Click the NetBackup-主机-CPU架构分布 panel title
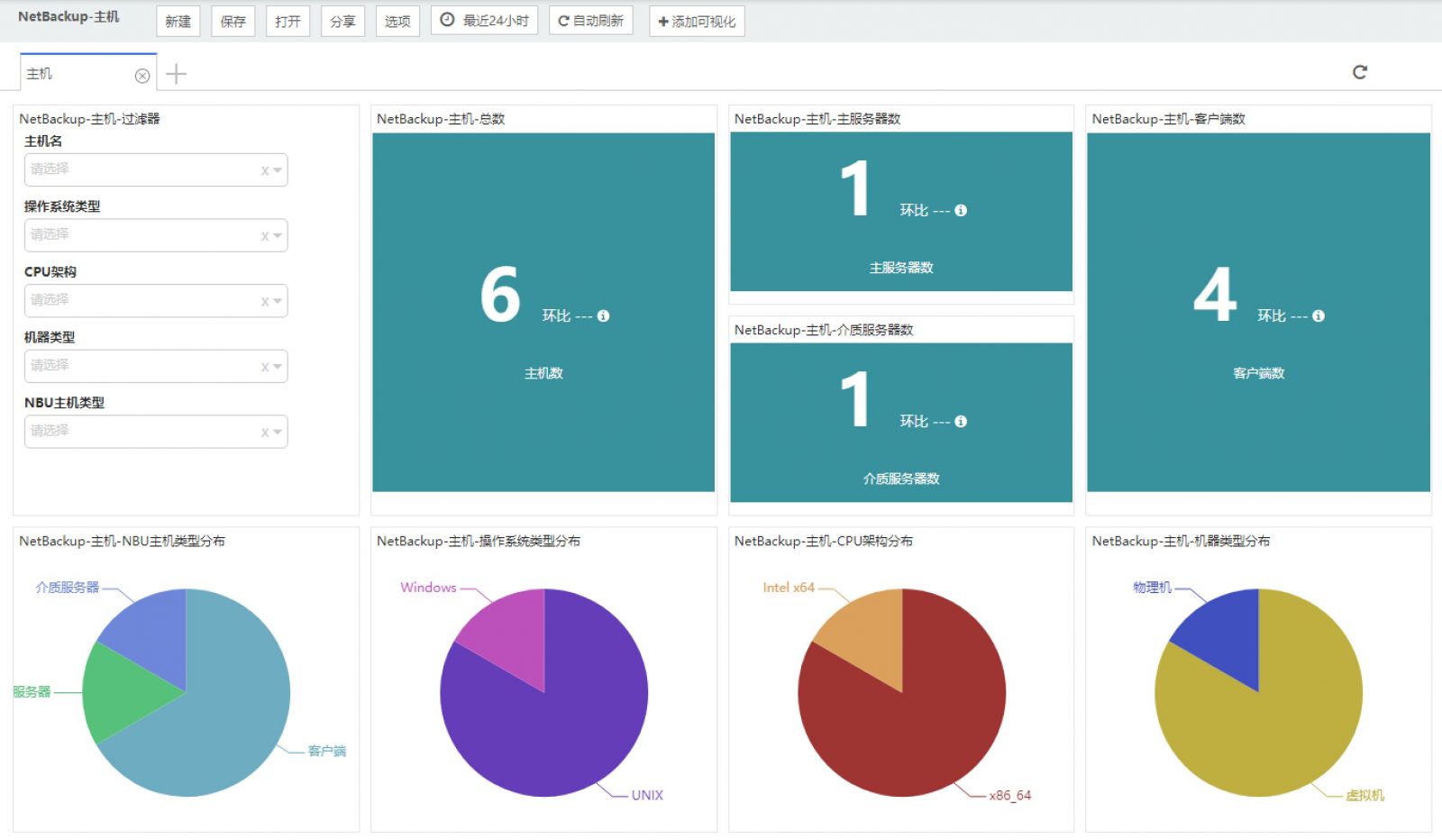The height and width of the screenshot is (840, 1442). (x=824, y=541)
